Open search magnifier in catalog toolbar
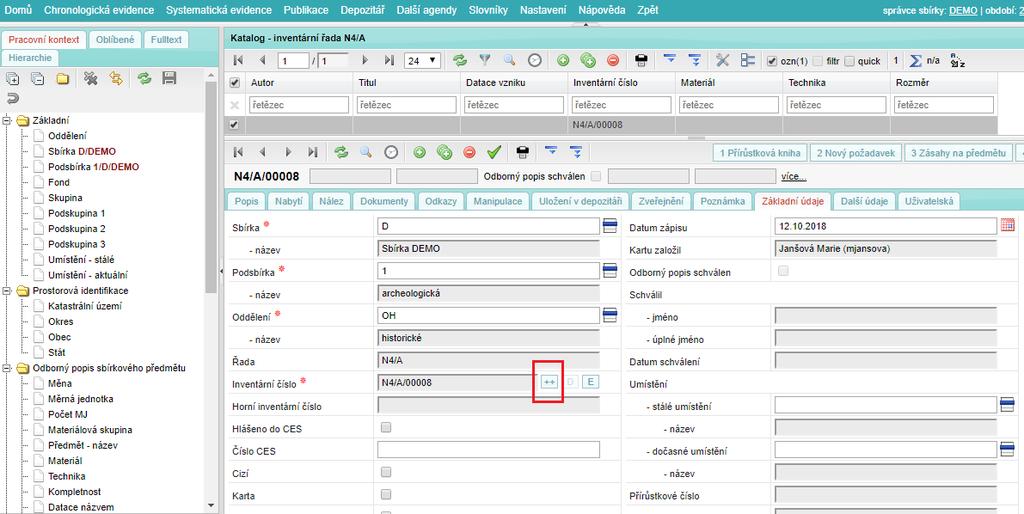1024x514 pixels. point(509,61)
